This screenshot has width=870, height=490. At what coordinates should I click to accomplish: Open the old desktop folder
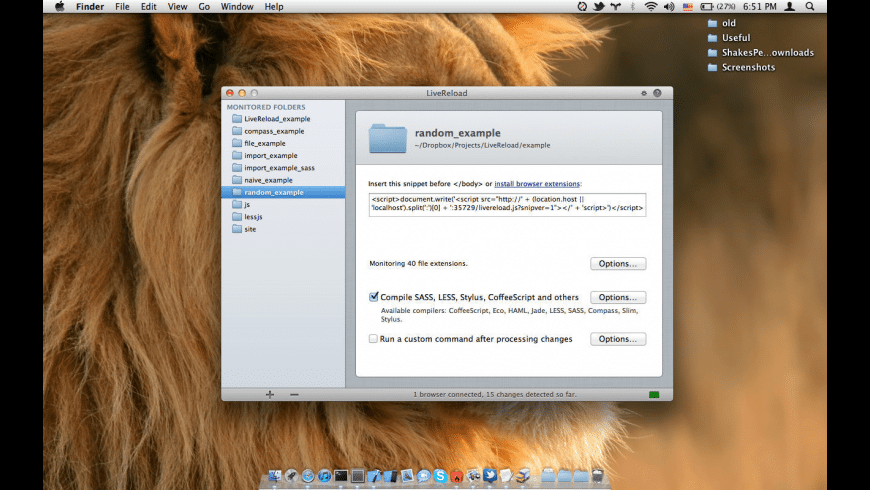click(722, 23)
